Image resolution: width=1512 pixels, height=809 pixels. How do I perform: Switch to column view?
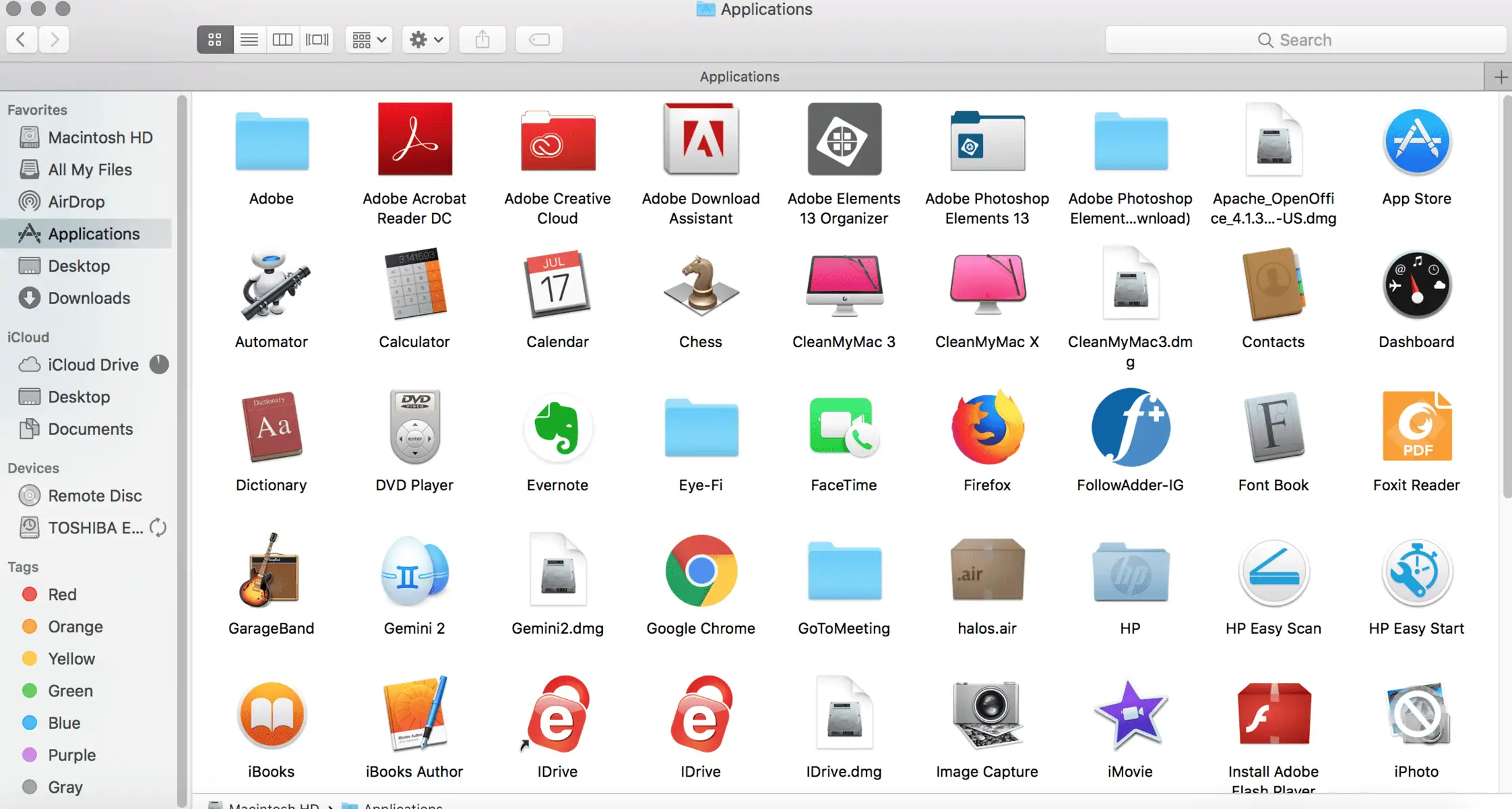tap(283, 40)
